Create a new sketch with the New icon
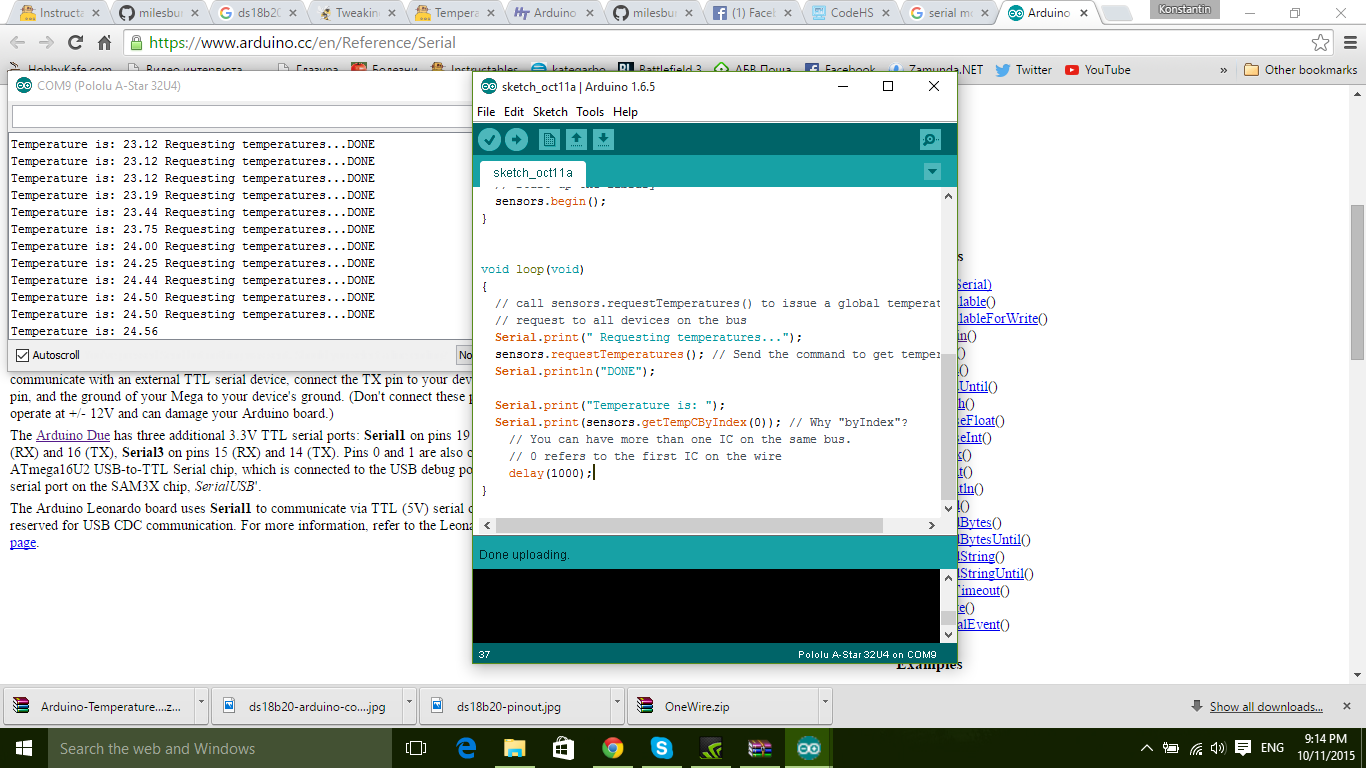The image size is (1366, 768). point(549,140)
